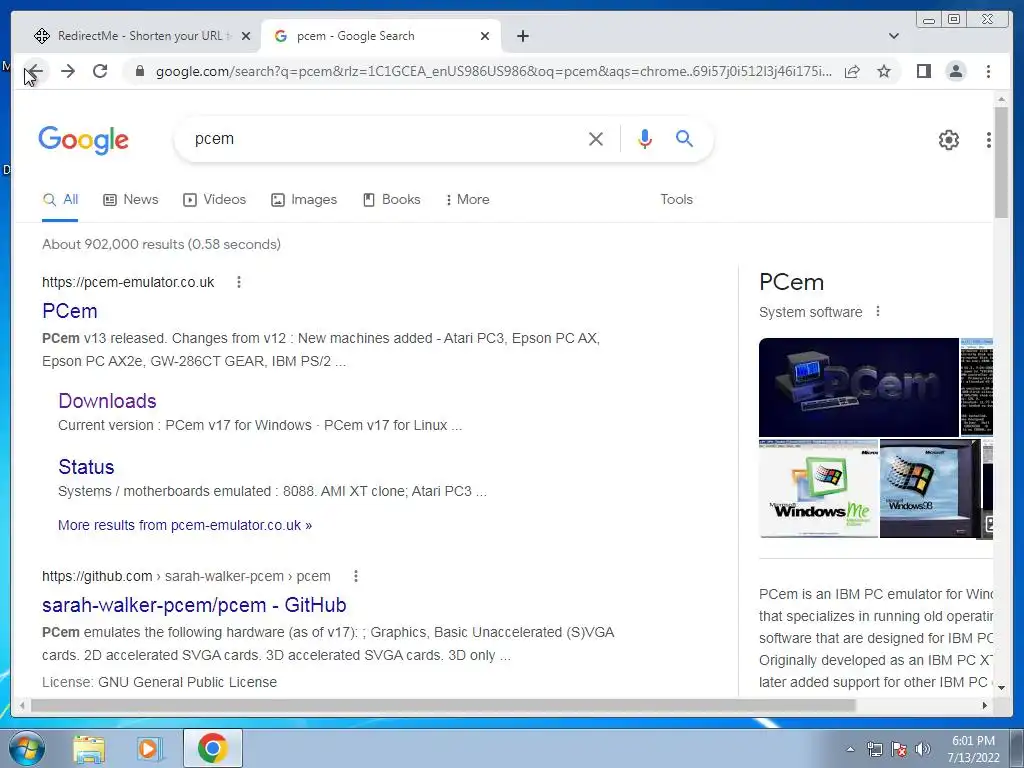The width and height of the screenshot is (1024, 768).
Task: Open options dots beside System software
Action: click(x=878, y=312)
